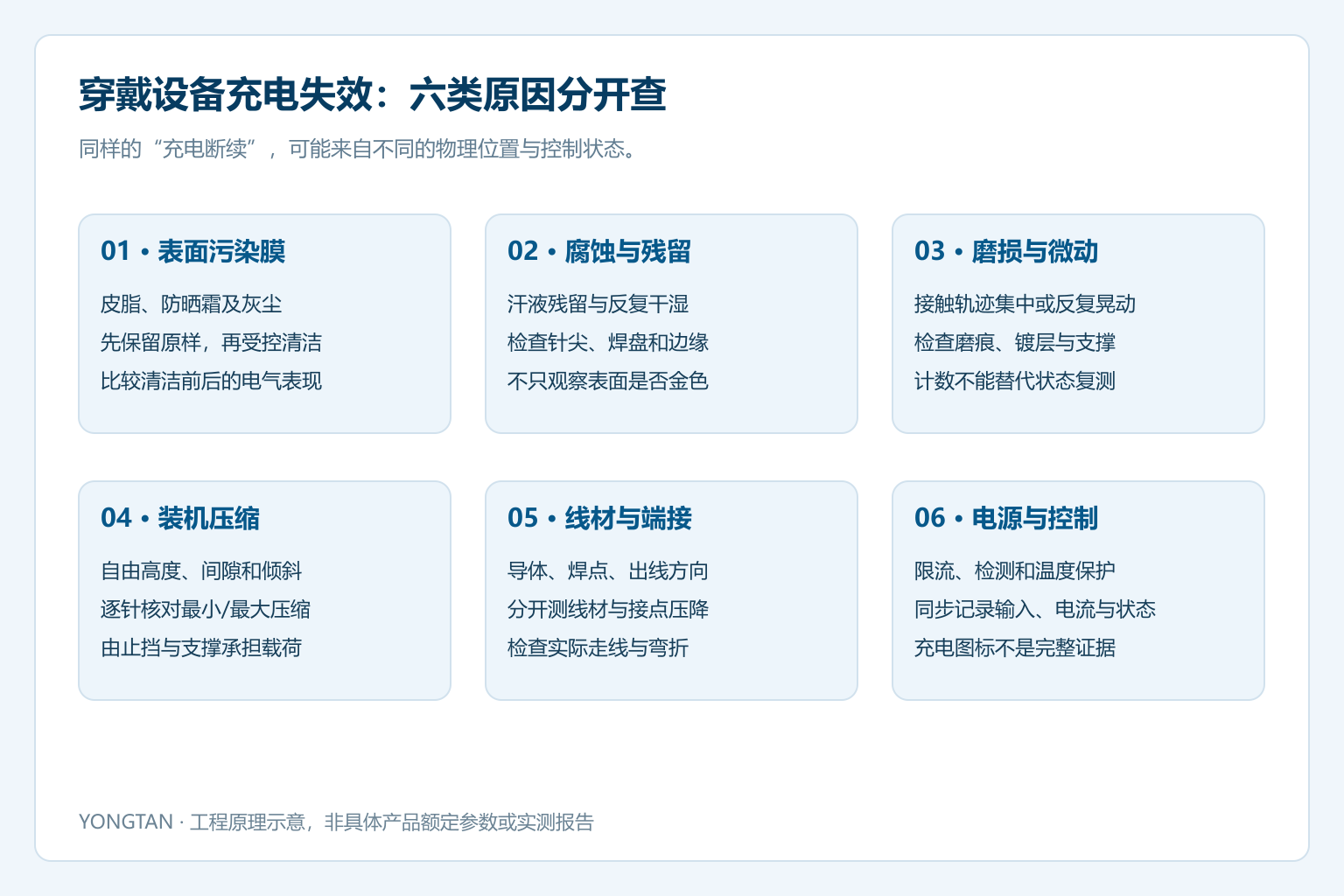Viewport: 1344px width, 896px height.
Task: Click the card heading "05 · 线材与端接"
Action: pyautogui.click(x=599, y=518)
